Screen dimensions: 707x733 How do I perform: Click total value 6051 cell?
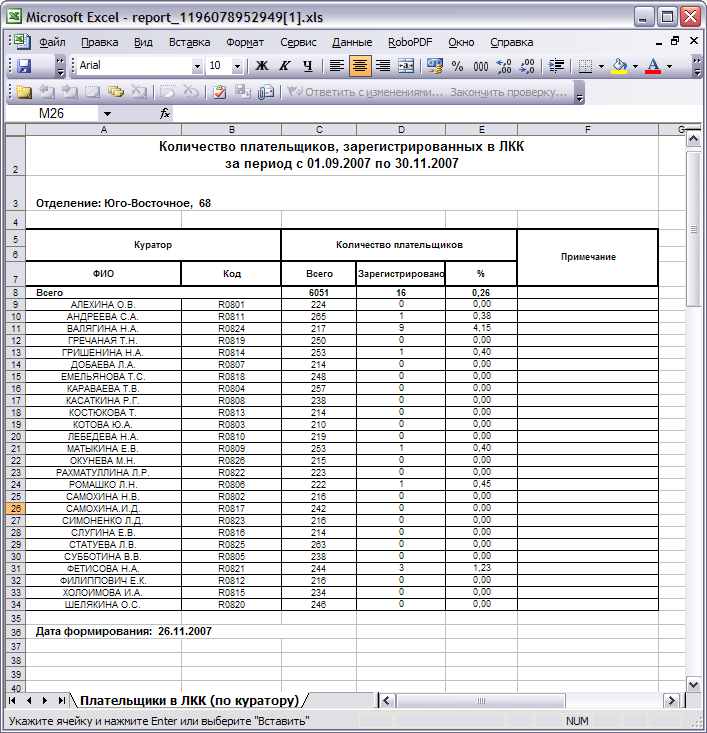click(319, 293)
